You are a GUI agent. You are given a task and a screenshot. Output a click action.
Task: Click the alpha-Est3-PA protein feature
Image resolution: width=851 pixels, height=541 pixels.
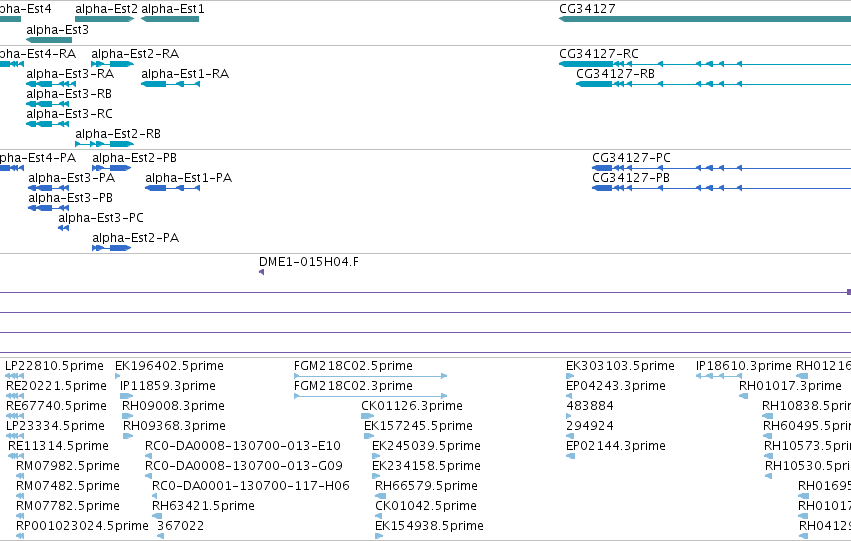pos(48,188)
